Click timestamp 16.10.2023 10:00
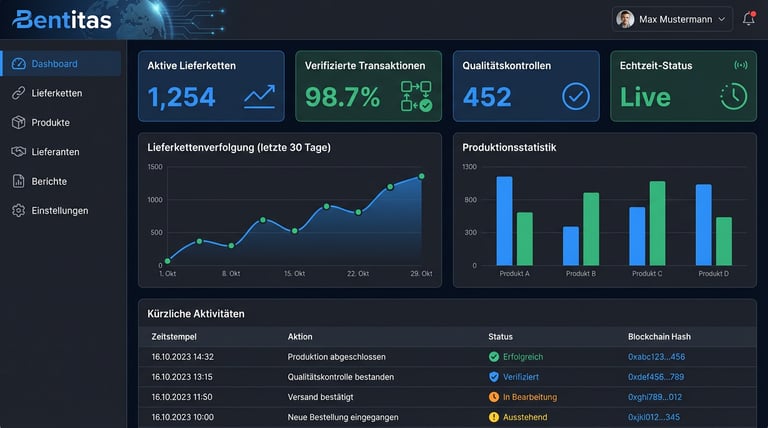768x428 pixels. (183, 417)
